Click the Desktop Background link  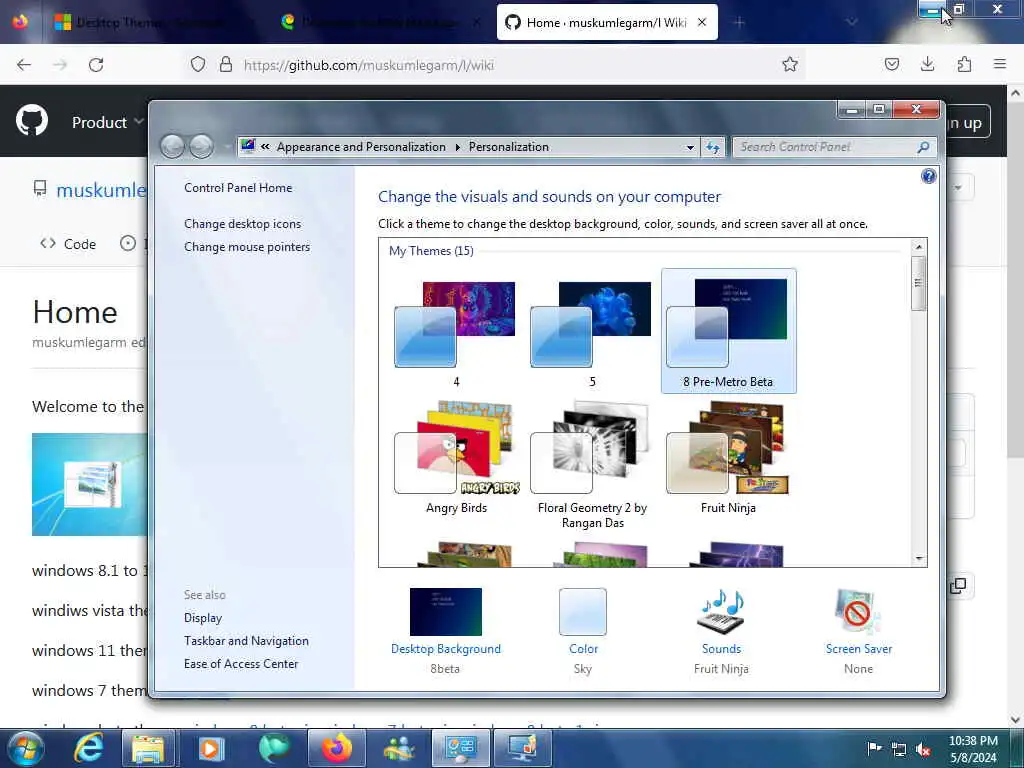click(445, 649)
